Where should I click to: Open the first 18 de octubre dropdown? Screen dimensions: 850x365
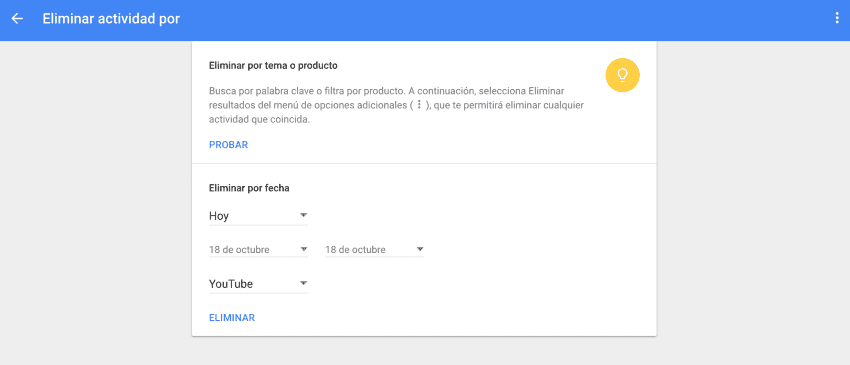pos(258,250)
